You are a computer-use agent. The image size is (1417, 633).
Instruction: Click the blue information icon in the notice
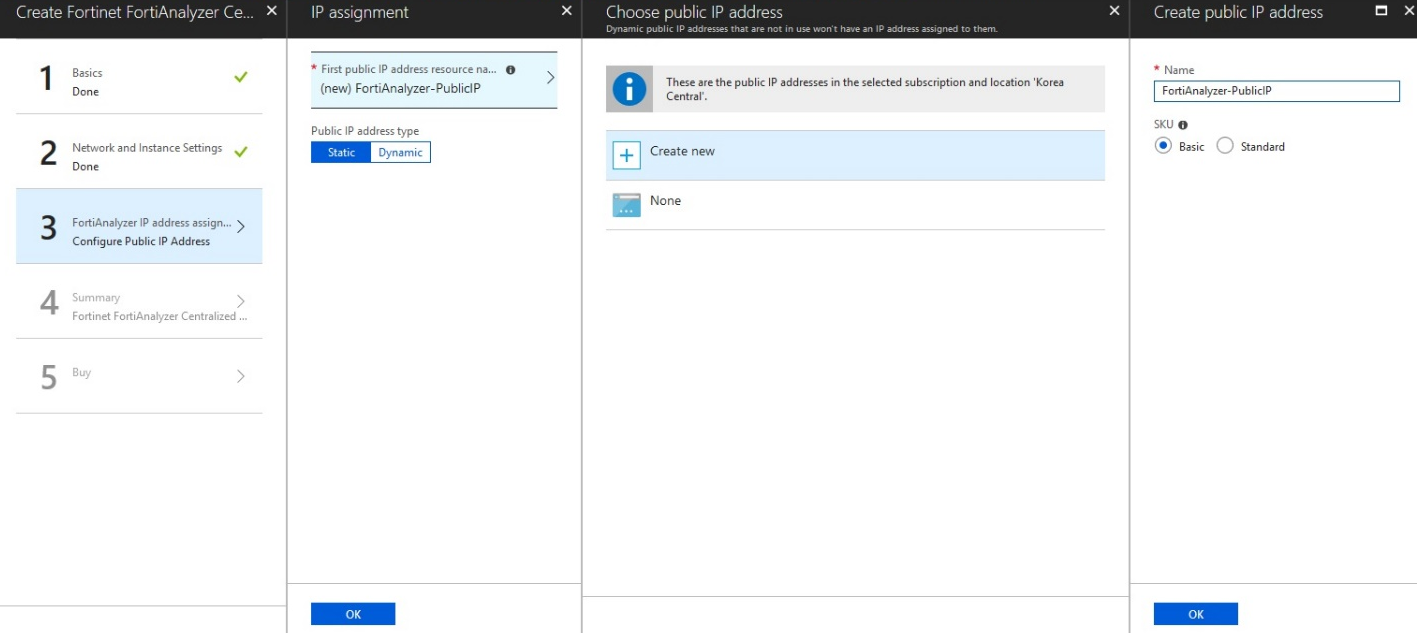click(629, 89)
